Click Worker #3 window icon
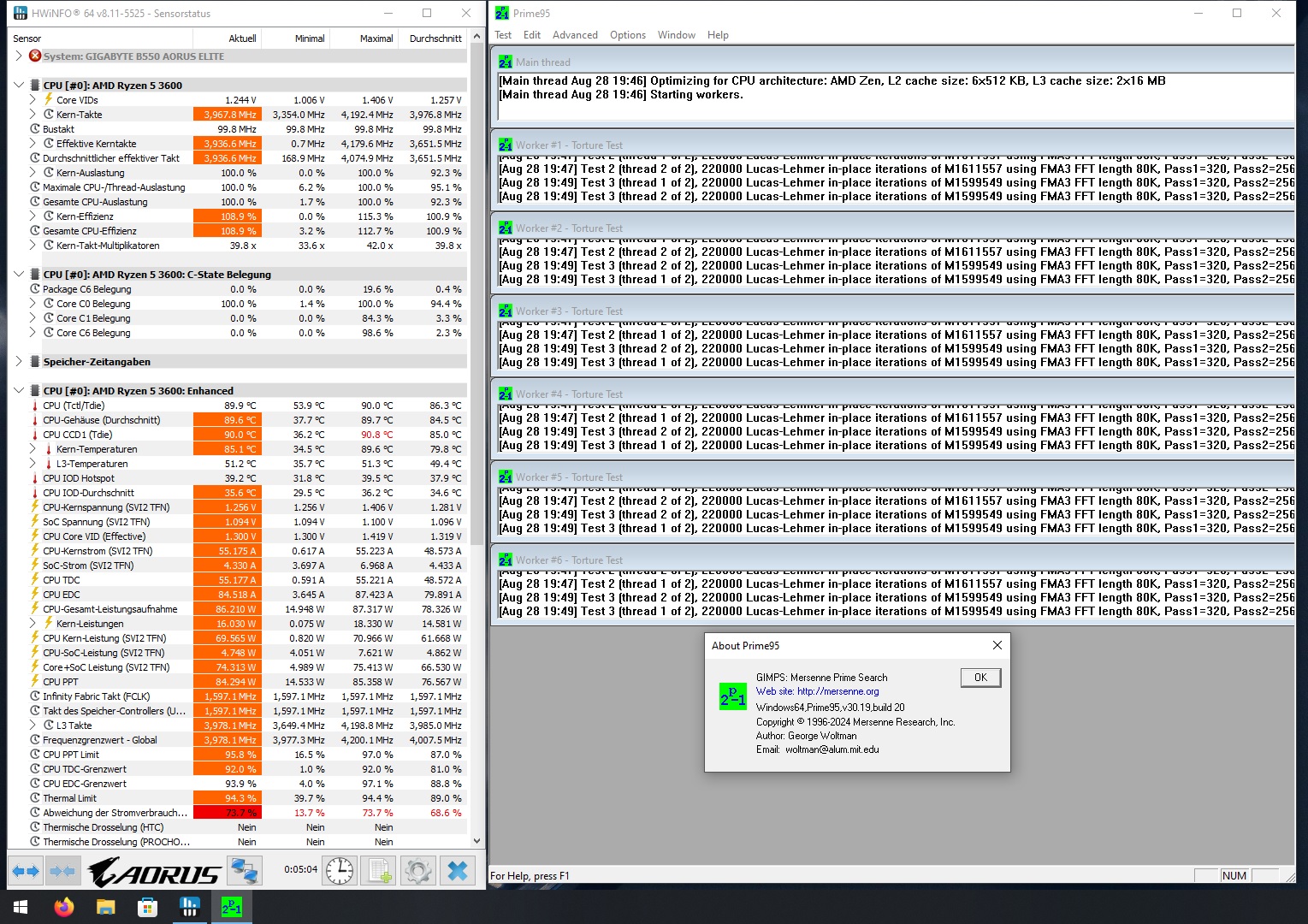This screenshot has height=924, width=1308. tap(506, 311)
